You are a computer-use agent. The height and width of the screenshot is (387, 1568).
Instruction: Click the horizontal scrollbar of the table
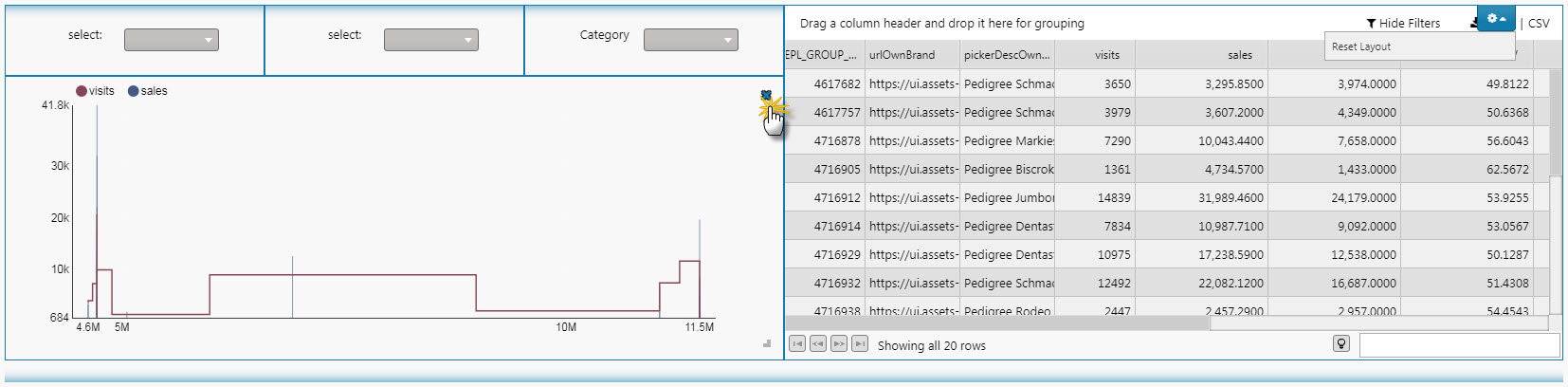(x=997, y=323)
